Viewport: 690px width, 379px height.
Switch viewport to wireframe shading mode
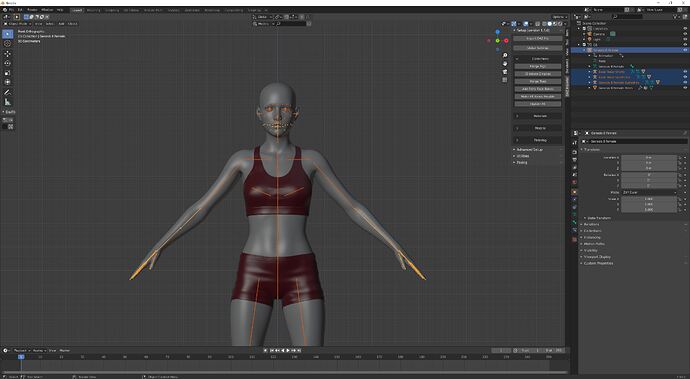[x=544, y=24]
